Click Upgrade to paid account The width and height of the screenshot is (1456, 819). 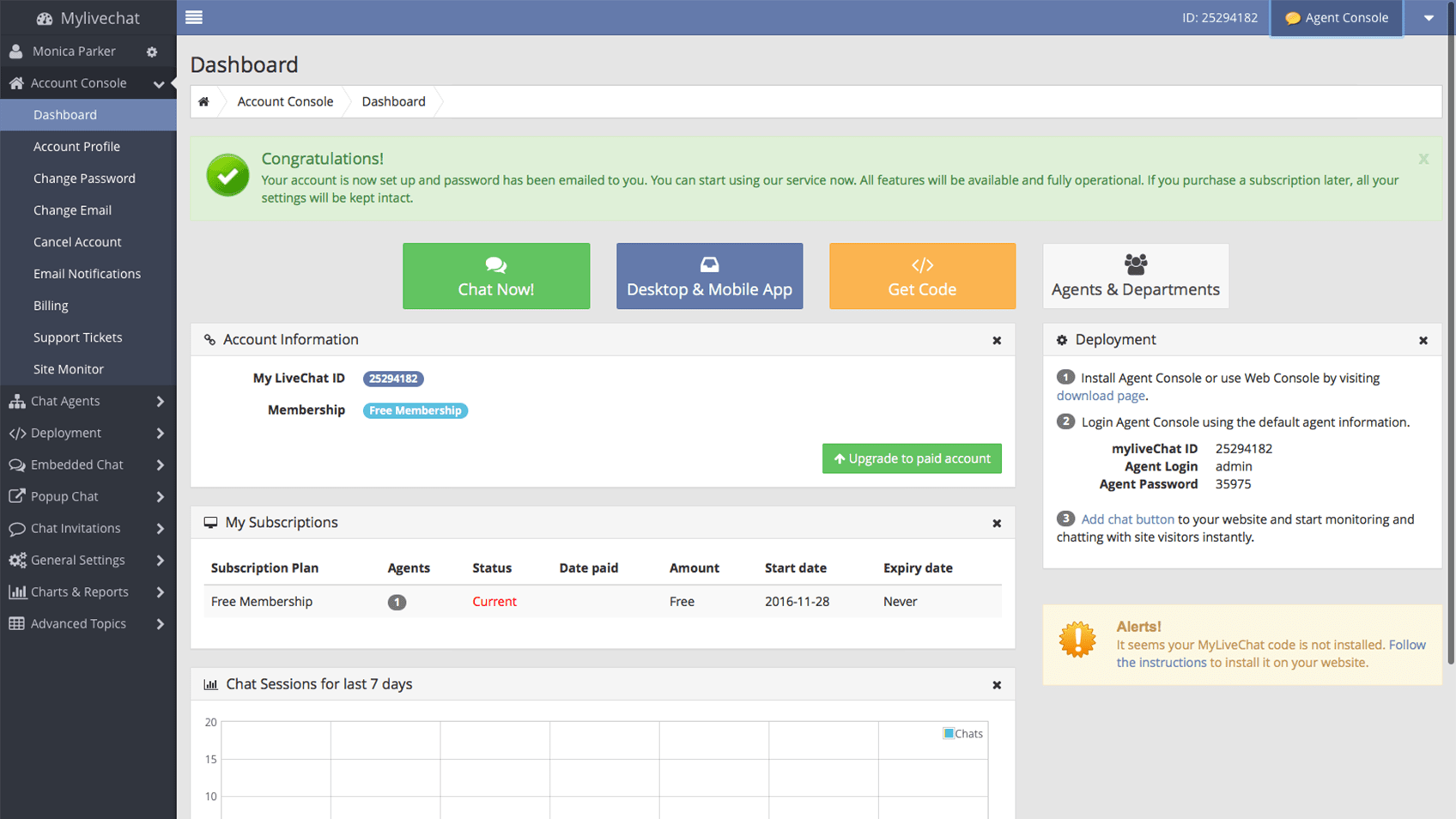pyautogui.click(x=912, y=458)
